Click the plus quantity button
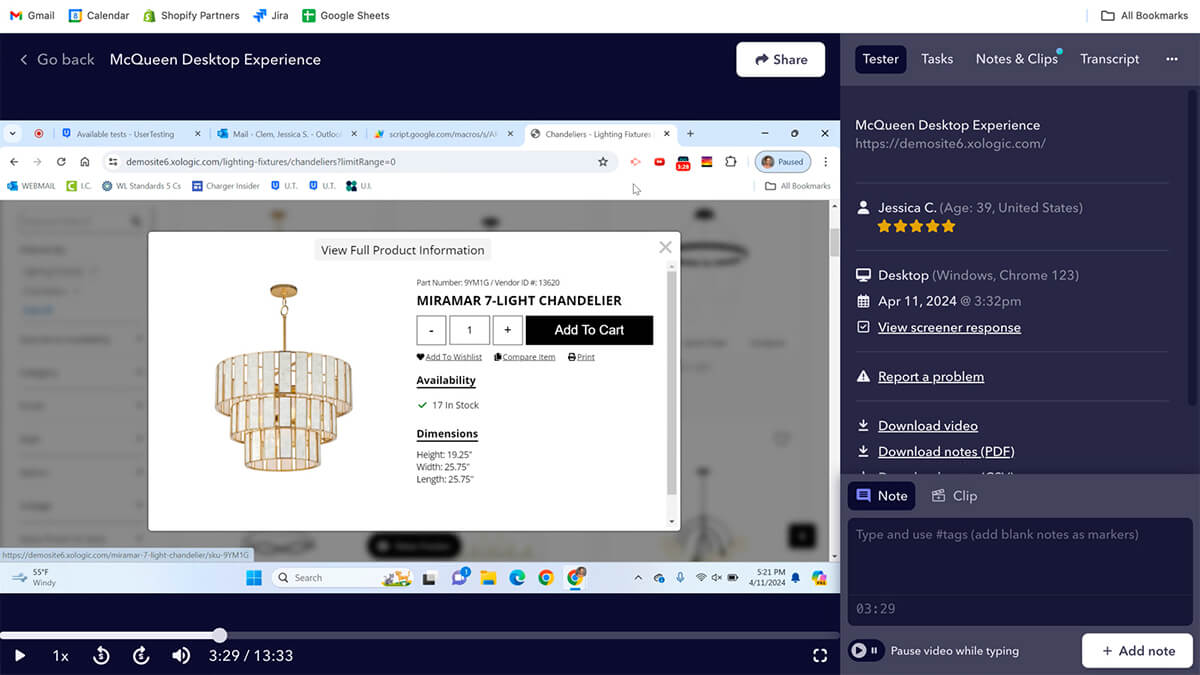 [x=507, y=330]
